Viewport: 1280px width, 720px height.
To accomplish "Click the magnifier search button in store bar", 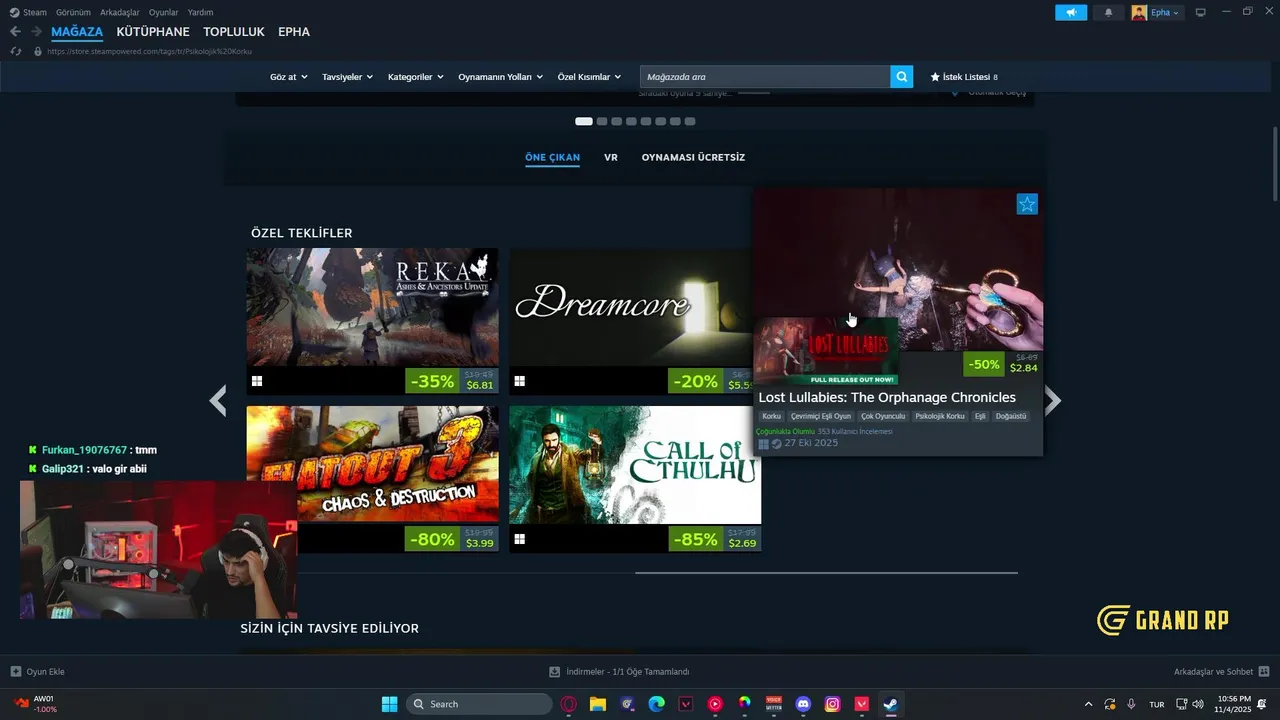I will point(902,77).
